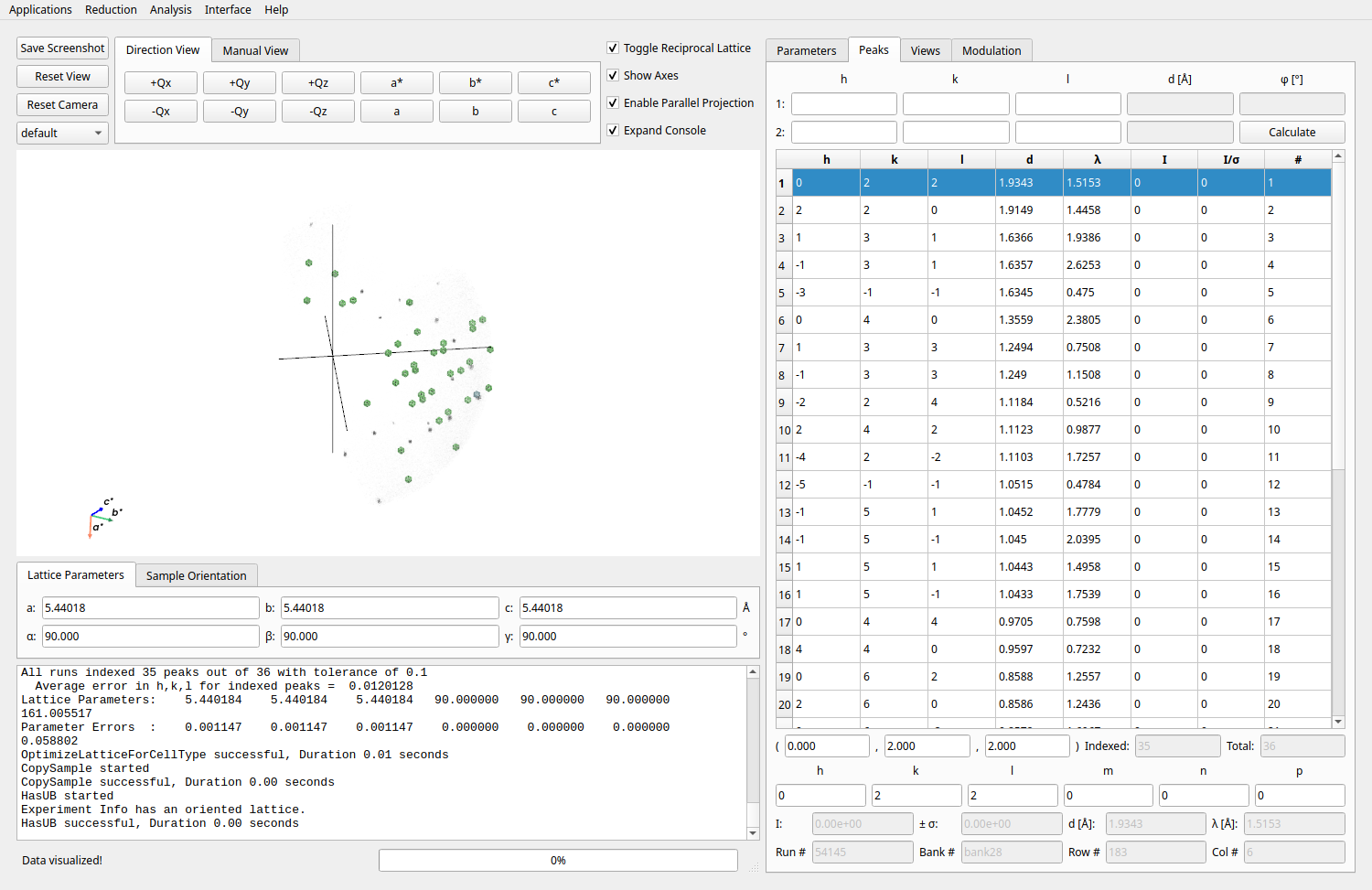This screenshot has height=890, width=1372.
Task: Open the Interface menu
Action: click(228, 10)
